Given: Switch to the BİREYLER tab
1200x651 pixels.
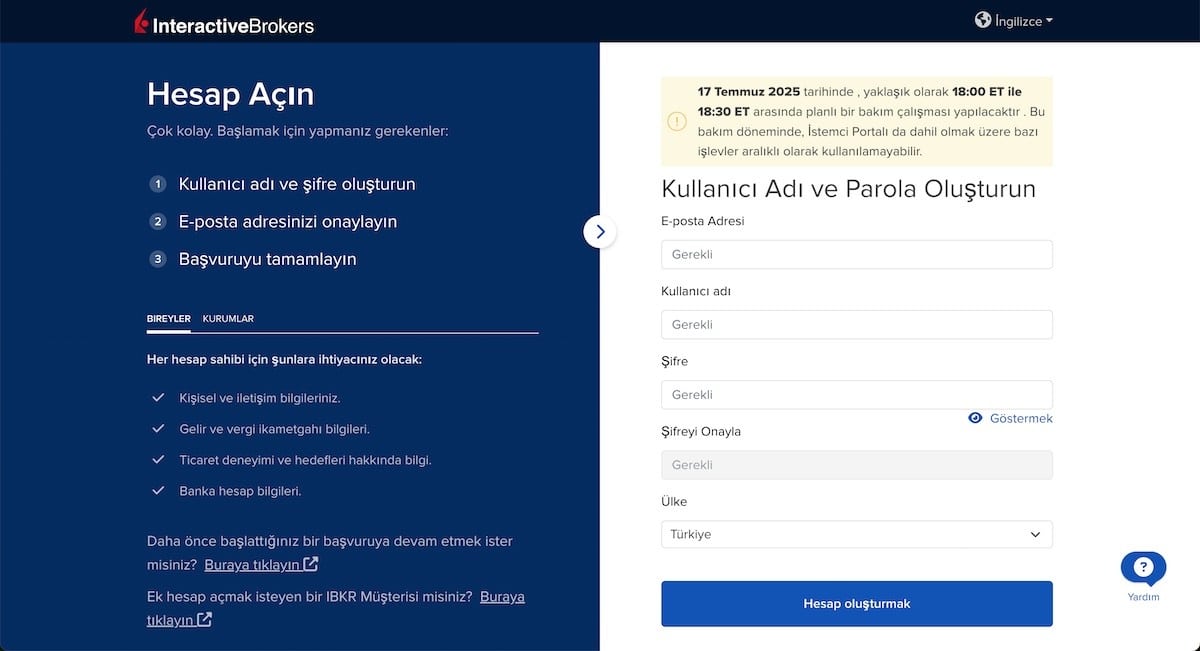Looking at the screenshot, I should point(169,319).
